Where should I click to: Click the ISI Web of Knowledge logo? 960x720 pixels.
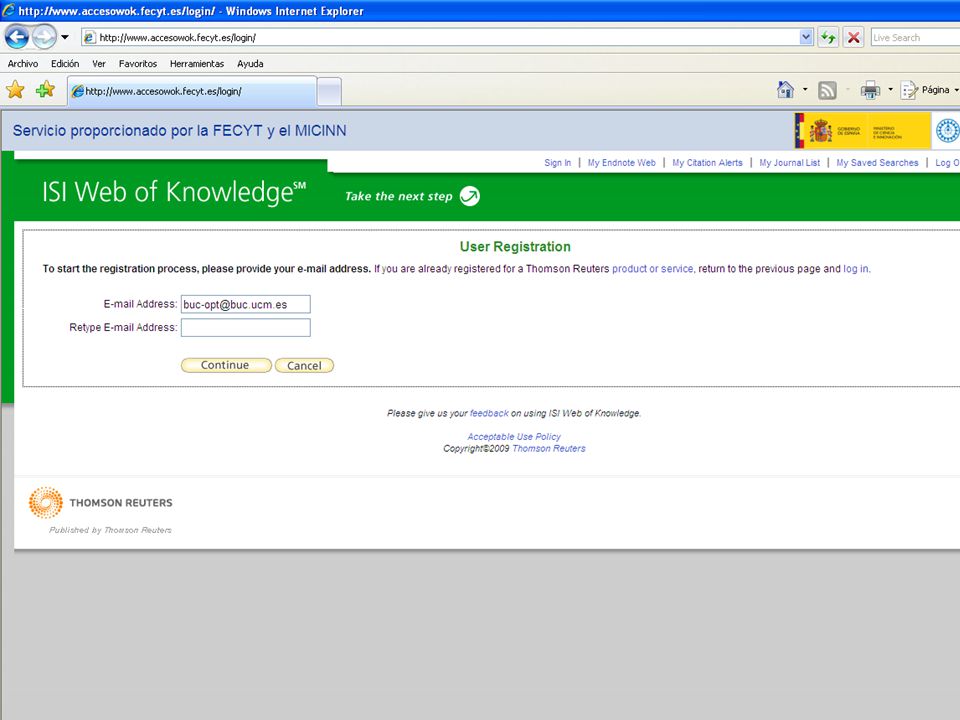click(x=174, y=192)
